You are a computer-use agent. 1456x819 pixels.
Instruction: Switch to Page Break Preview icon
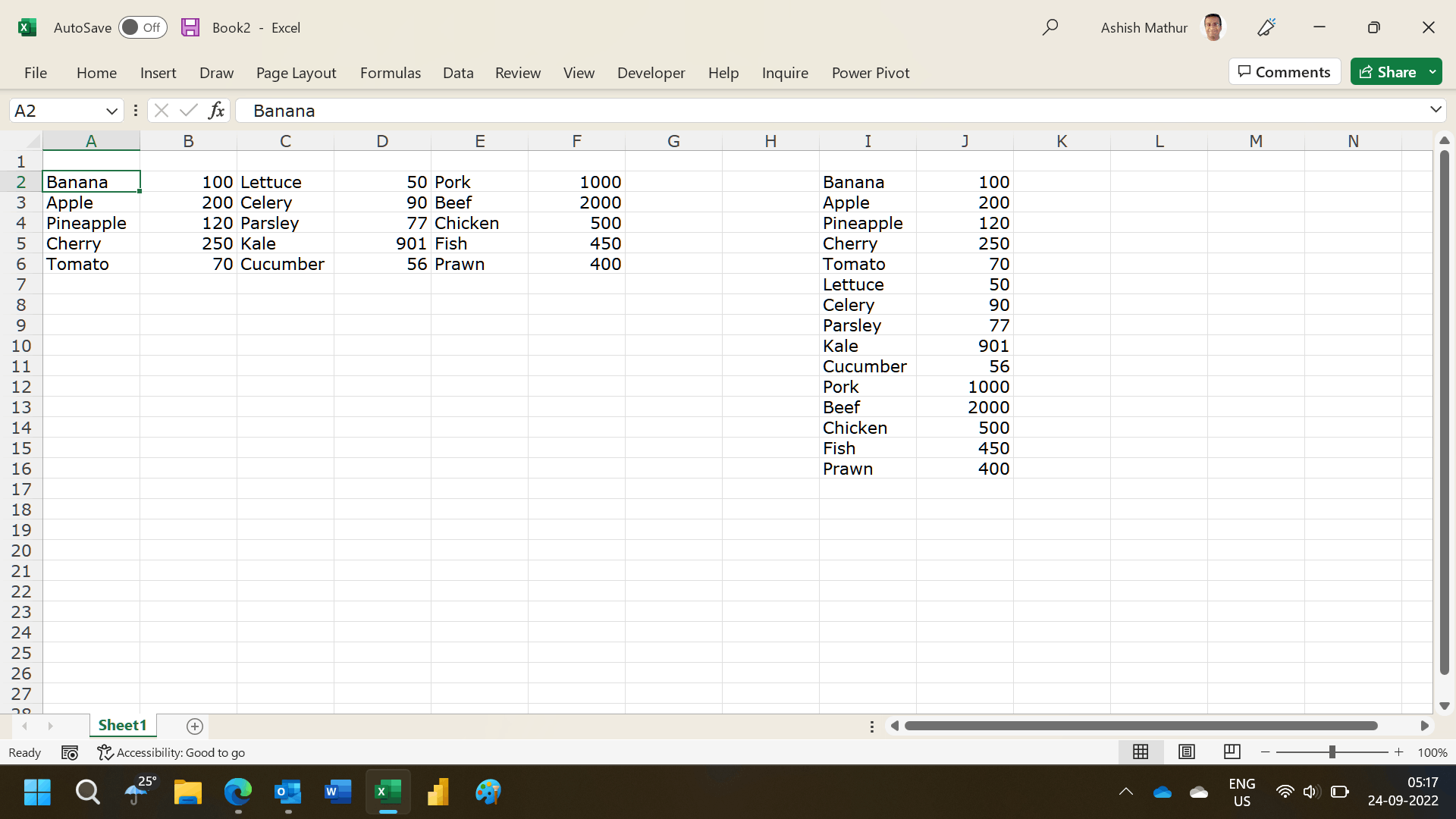tap(1232, 752)
